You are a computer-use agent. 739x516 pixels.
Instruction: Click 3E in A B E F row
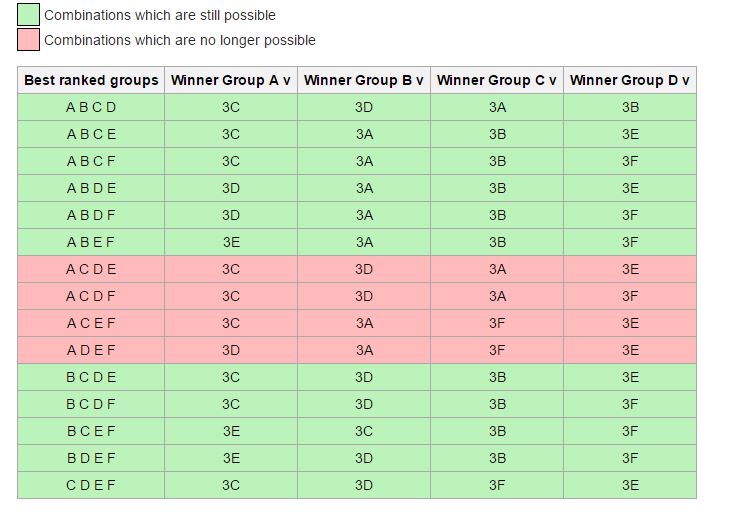point(231,242)
